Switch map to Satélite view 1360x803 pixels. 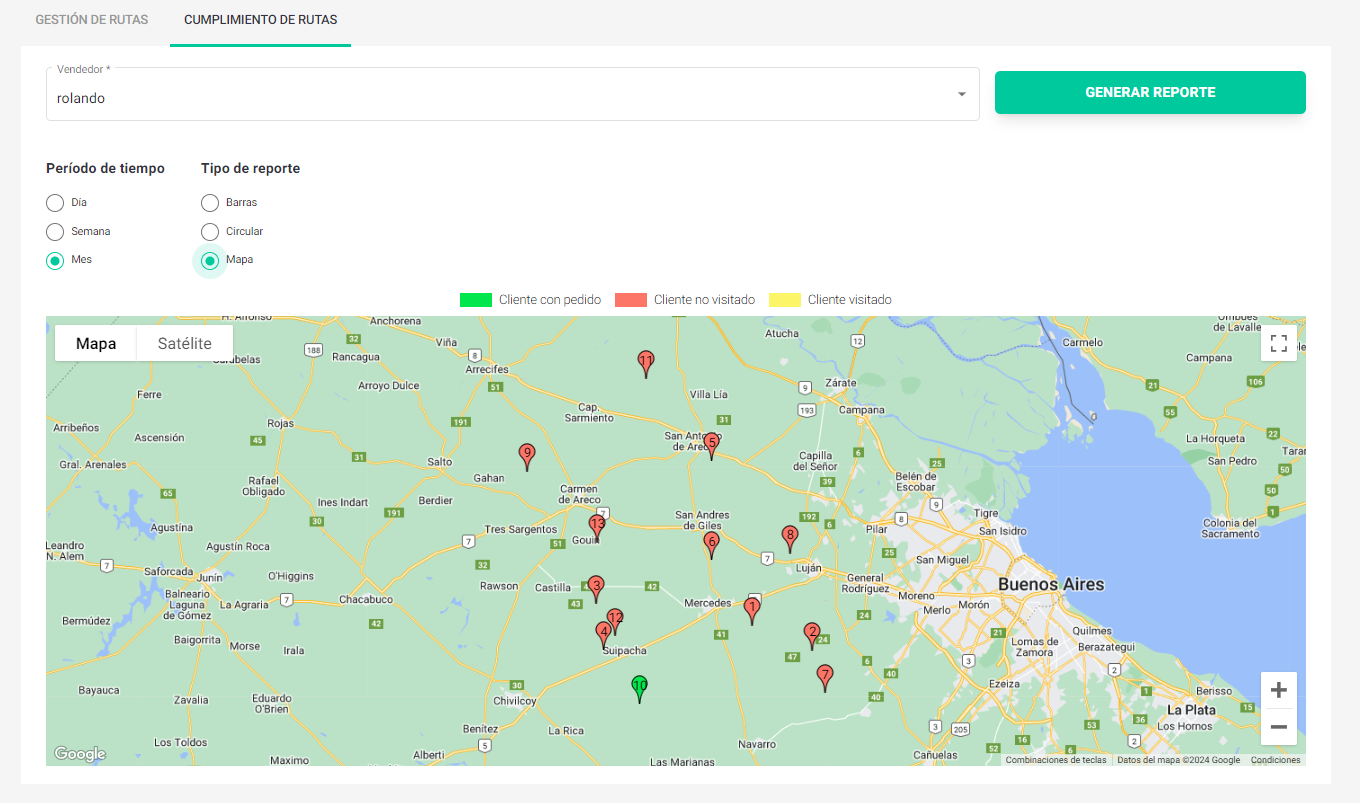click(185, 343)
